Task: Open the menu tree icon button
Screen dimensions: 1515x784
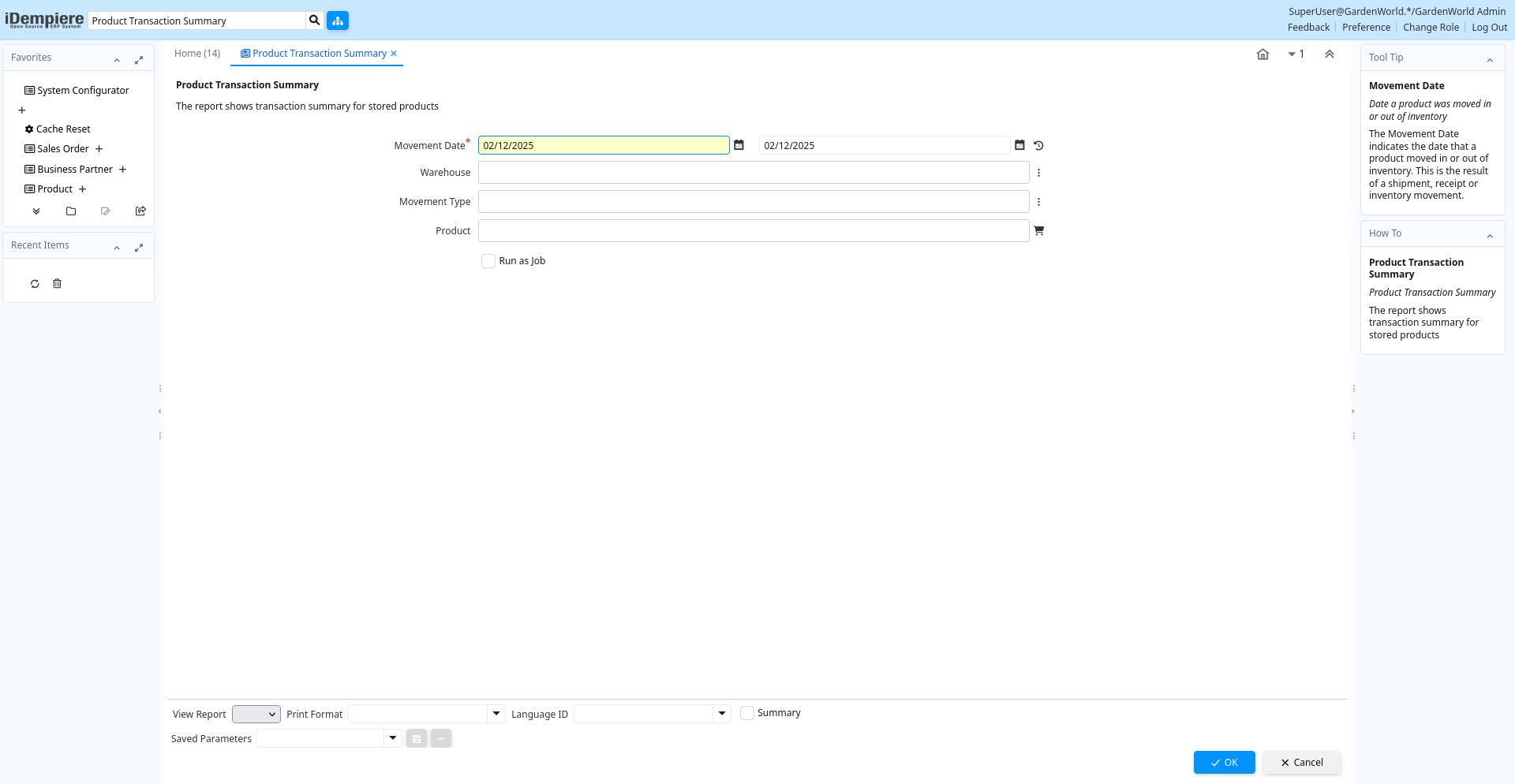Action: [338, 21]
